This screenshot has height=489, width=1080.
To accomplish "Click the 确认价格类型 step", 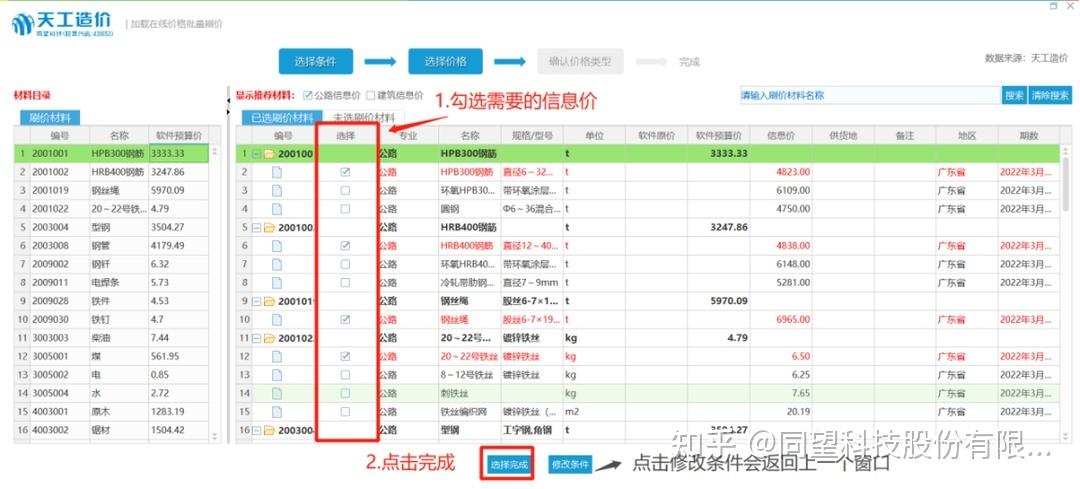I will [580, 61].
